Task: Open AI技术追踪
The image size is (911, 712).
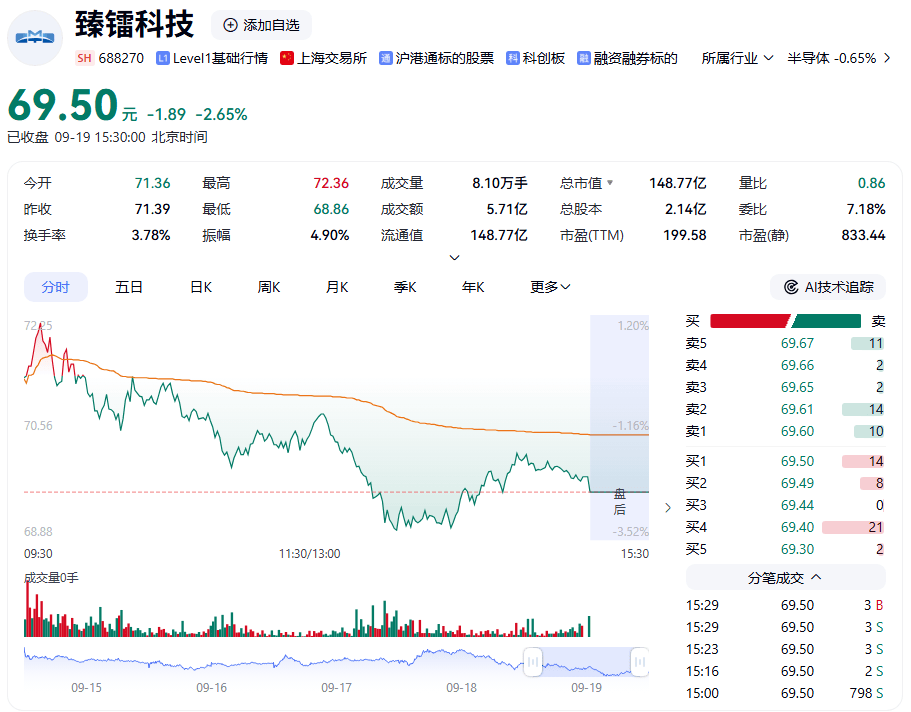Action: pyautogui.click(x=828, y=287)
